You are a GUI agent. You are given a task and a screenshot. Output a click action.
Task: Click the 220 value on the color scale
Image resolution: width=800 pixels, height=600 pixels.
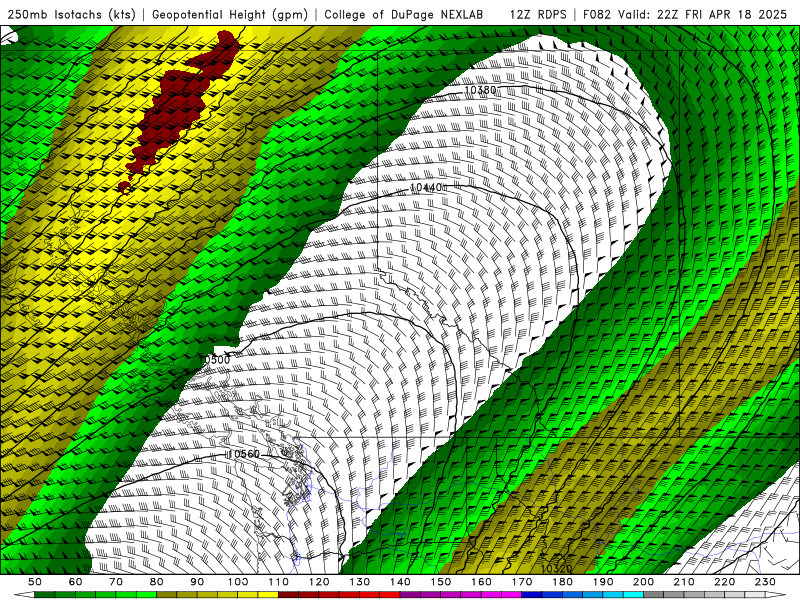(x=724, y=582)
